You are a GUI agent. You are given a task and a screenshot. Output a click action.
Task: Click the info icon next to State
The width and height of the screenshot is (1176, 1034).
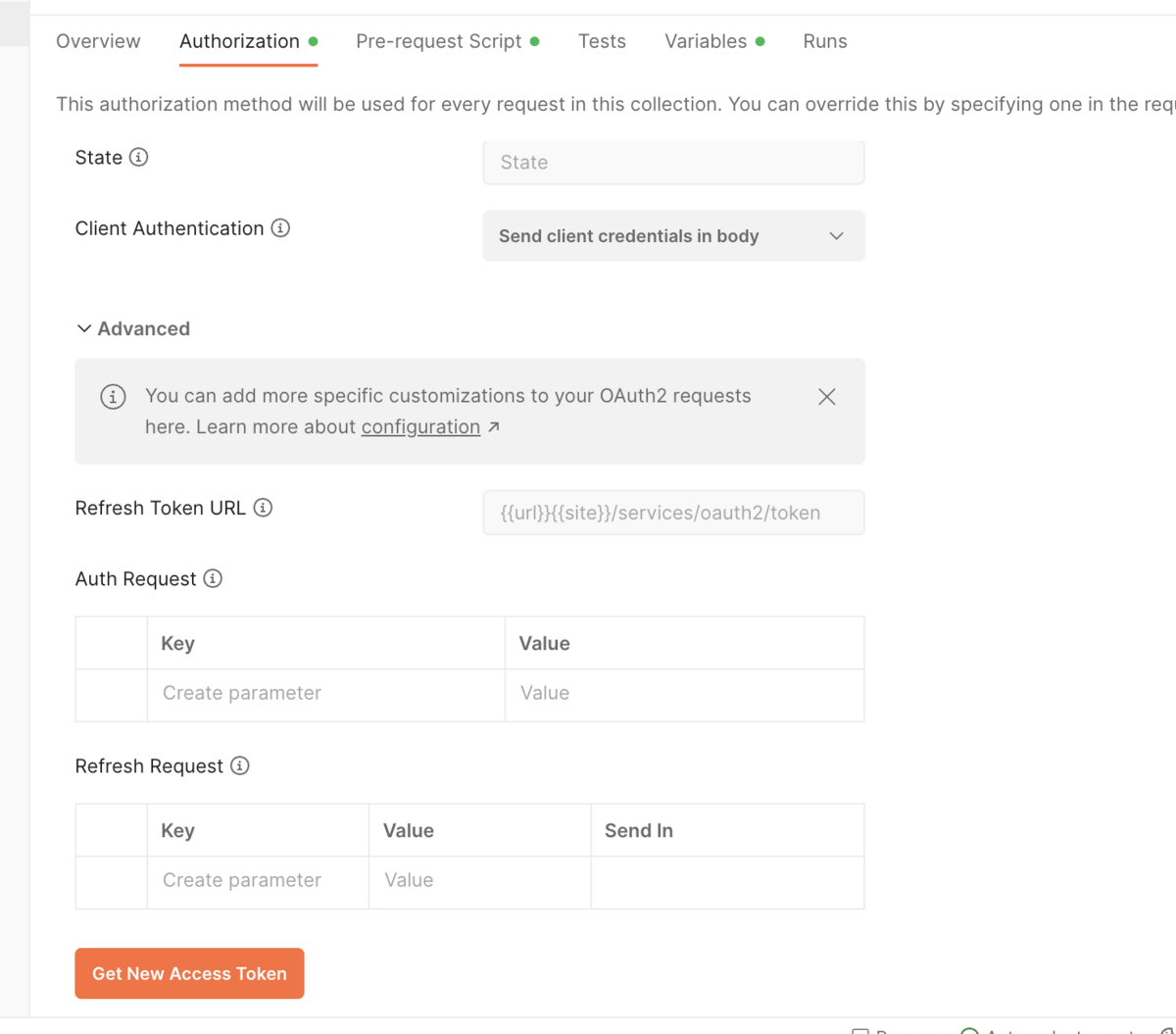(x=139, y=157)
